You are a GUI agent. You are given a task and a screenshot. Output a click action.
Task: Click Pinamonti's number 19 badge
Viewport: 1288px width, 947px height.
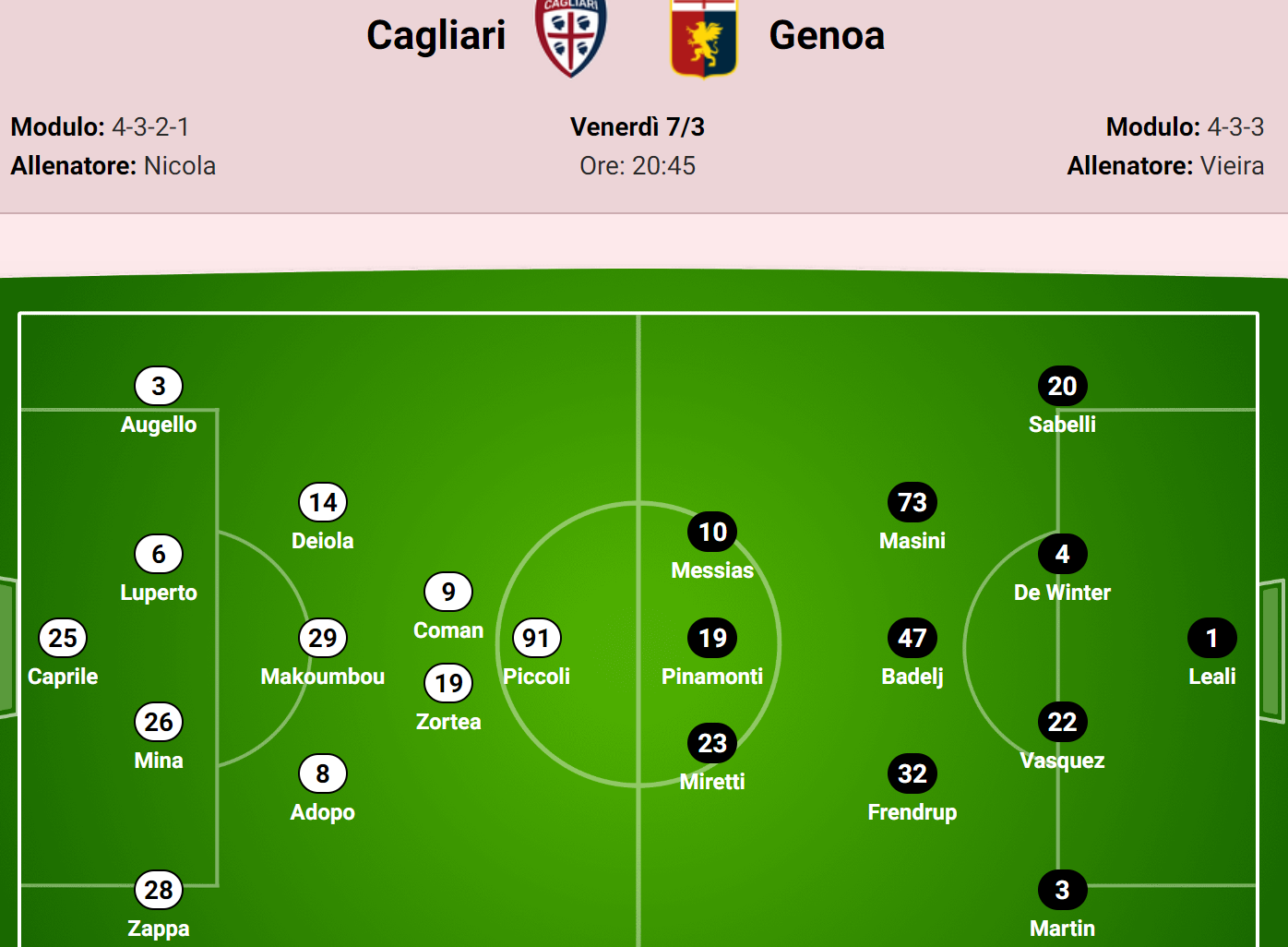[x=712, y=638]
